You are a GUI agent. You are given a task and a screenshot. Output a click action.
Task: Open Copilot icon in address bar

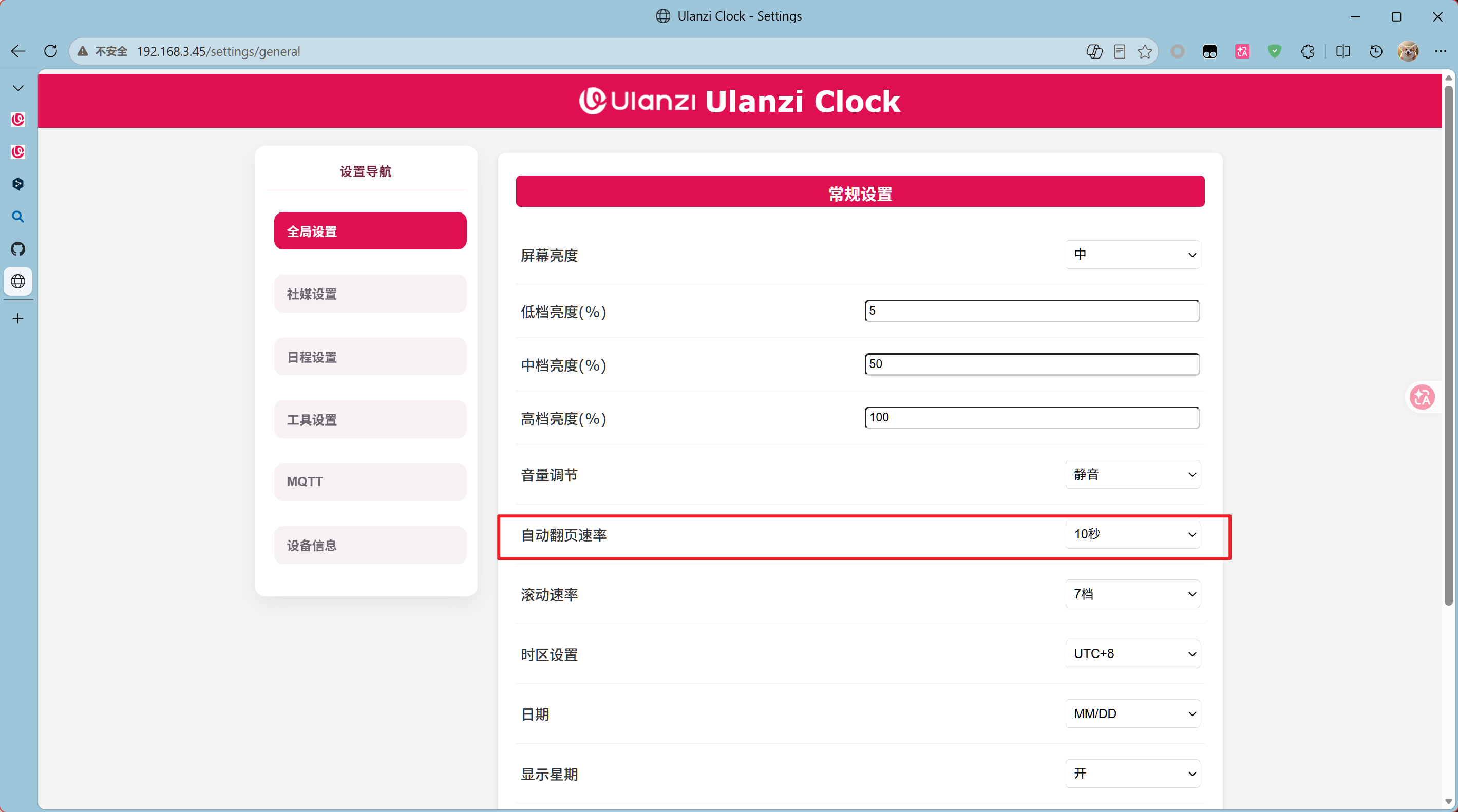(x=1094, y=51)
